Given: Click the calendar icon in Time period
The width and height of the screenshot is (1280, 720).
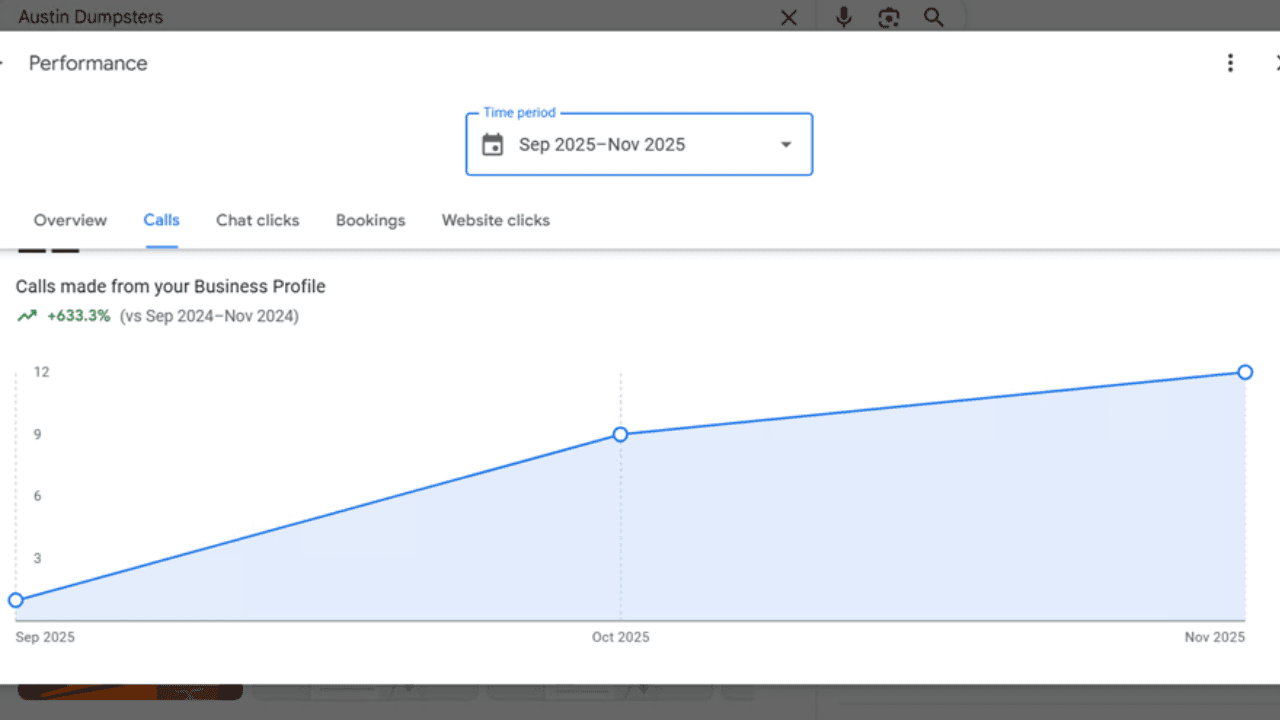Looking at the screenshot, I should (x=492, y=145).
